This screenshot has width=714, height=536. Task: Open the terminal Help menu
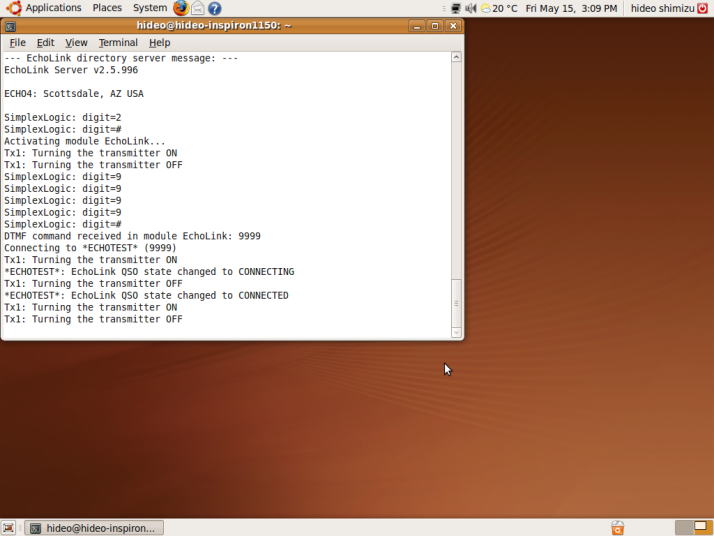click(160, 43)
